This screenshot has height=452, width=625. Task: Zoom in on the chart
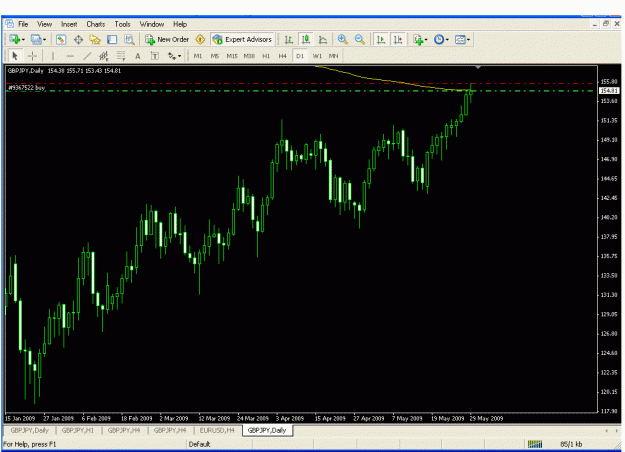(x=342, y=39)
